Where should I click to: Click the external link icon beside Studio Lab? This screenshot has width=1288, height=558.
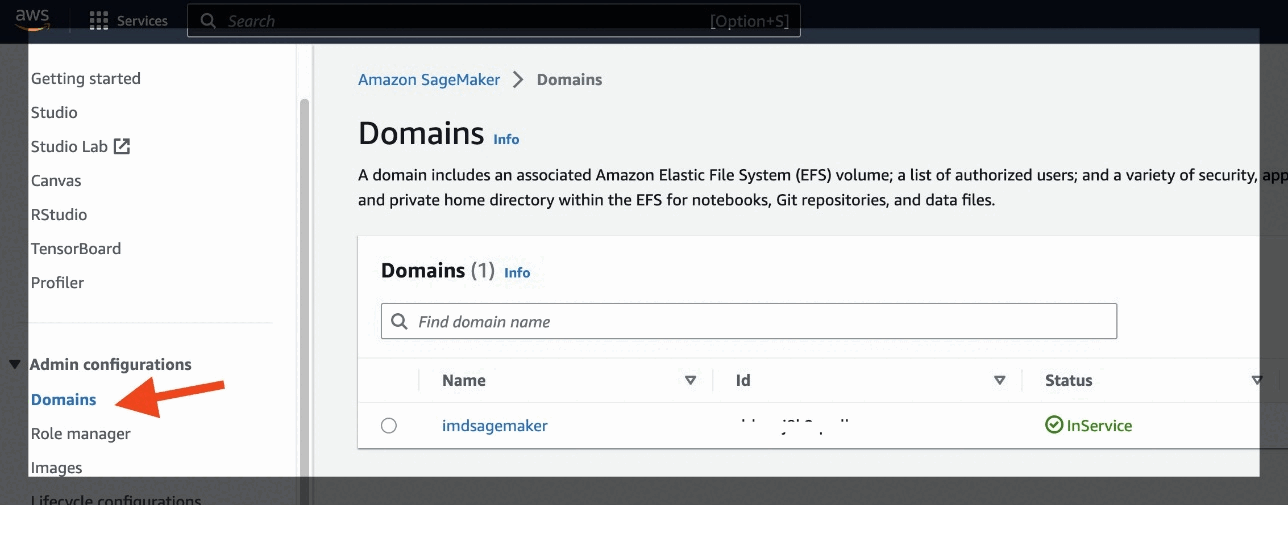pyautogui.click(x=122, y=146)
